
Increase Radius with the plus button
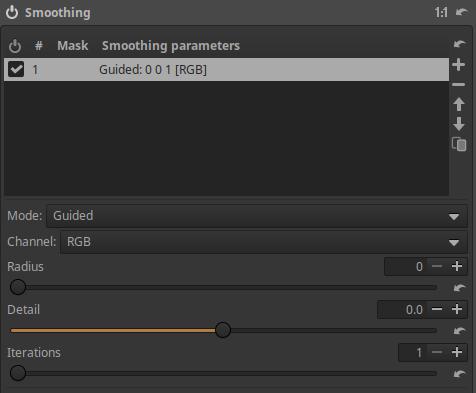(457, 266)
